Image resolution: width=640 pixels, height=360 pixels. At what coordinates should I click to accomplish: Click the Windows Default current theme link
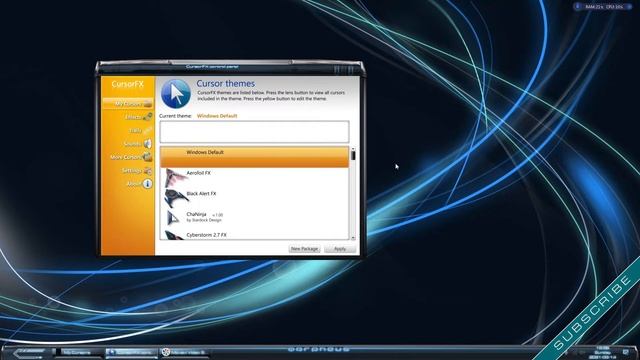click(217, 116)
